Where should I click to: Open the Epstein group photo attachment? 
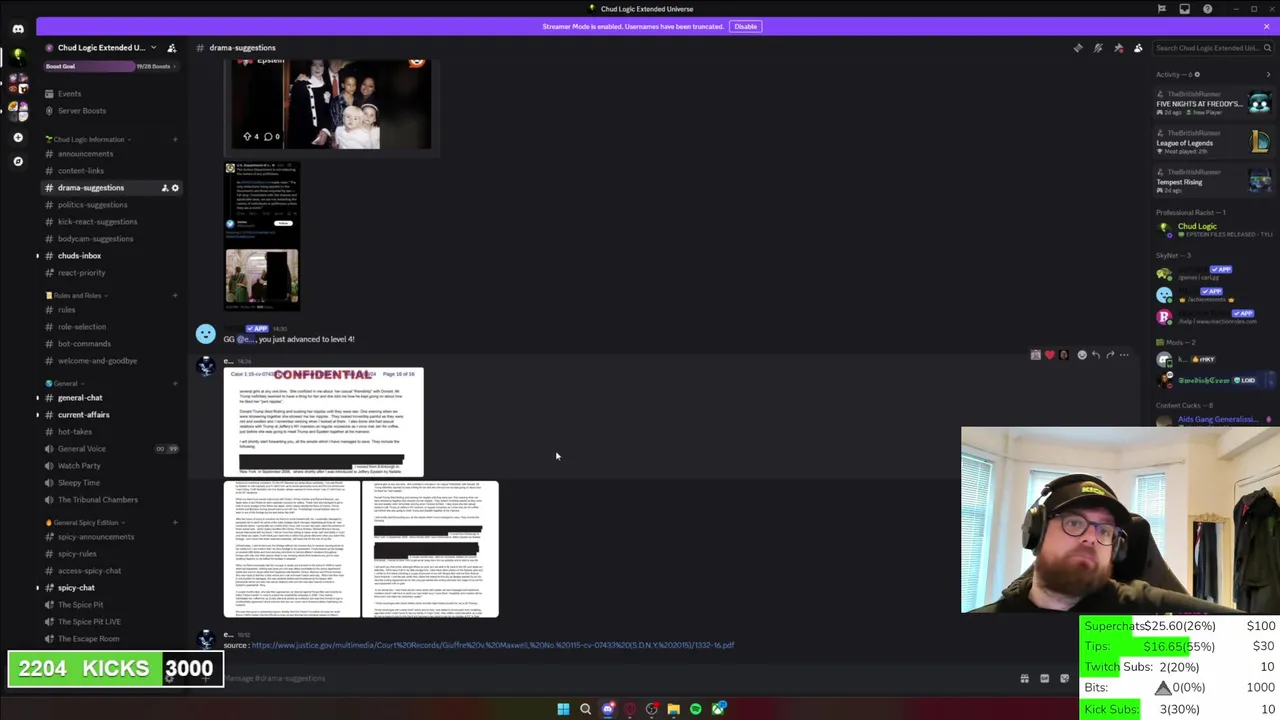click(331, 104)
